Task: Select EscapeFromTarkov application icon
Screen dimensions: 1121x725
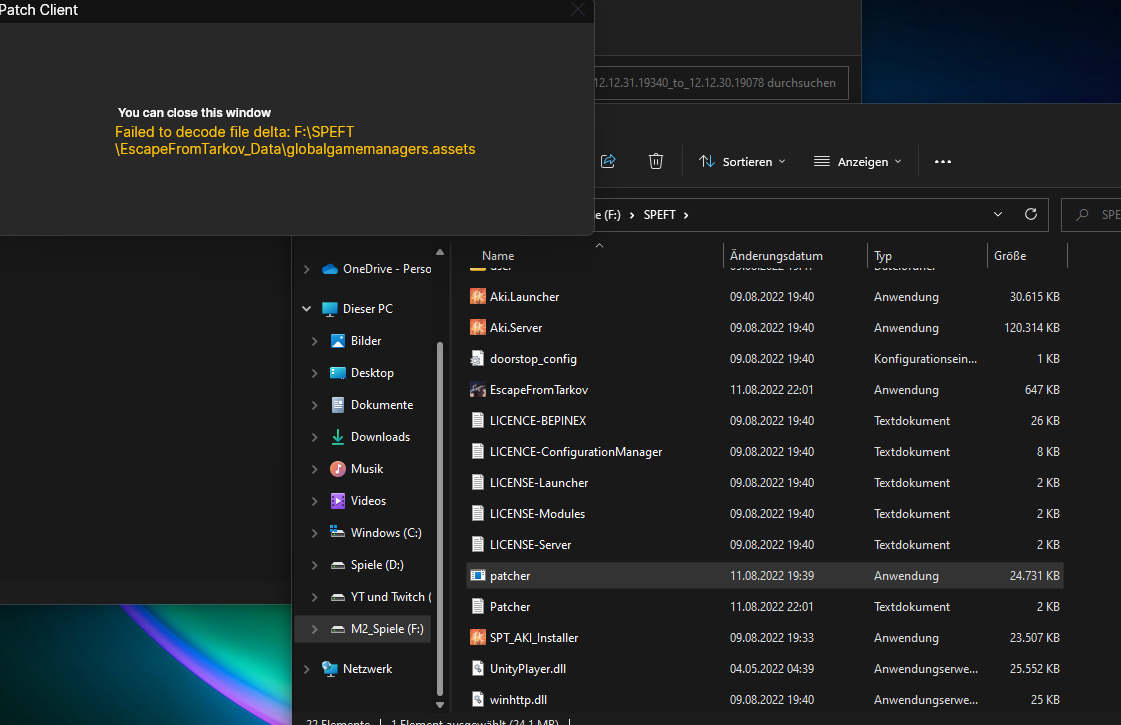Action: pos(478,390)
